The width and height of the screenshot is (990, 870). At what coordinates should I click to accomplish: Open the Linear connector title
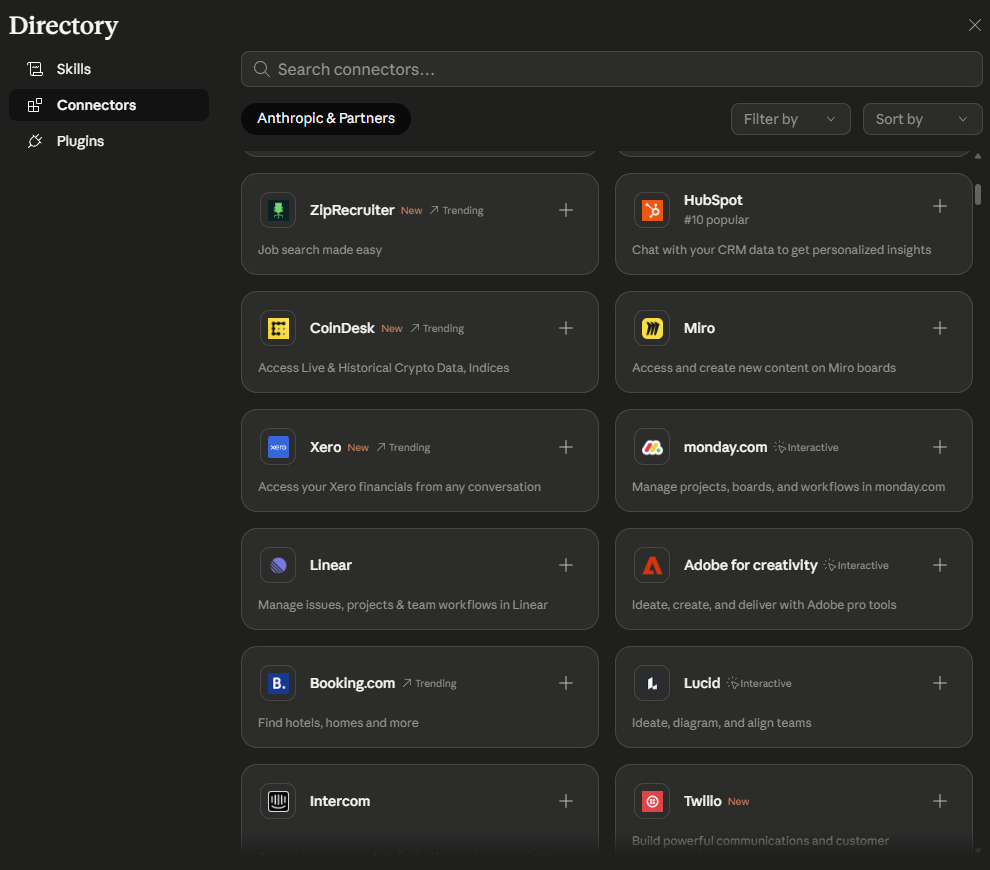tap(330, 565)
